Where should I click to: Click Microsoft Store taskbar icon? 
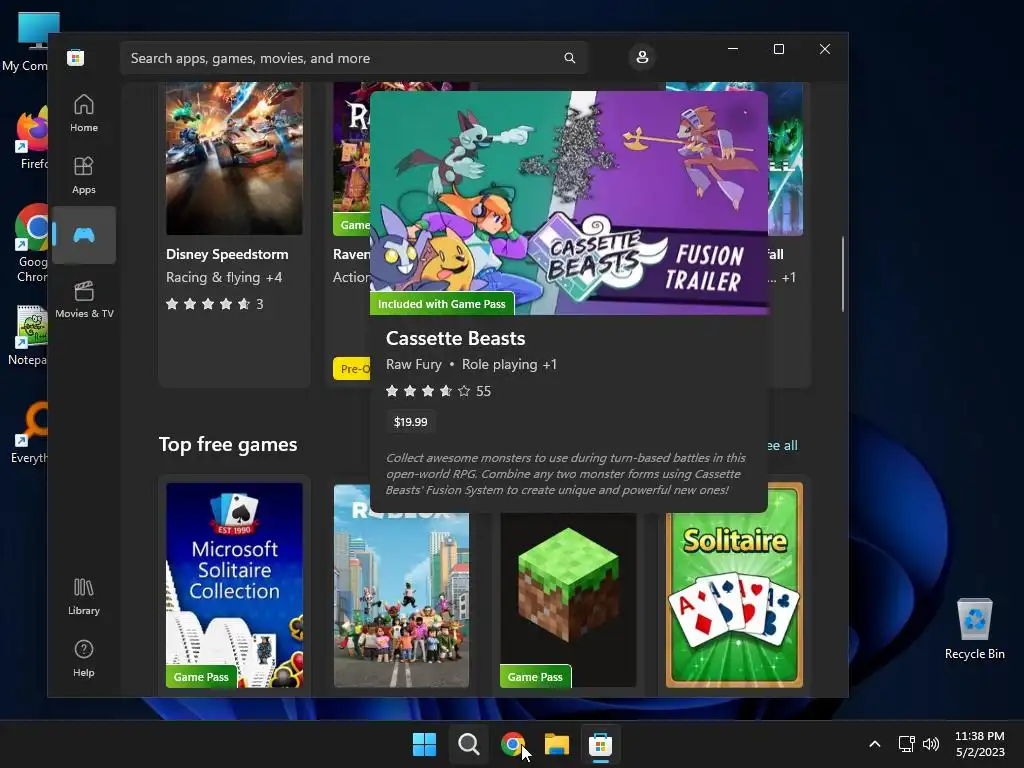coord(600,744)
